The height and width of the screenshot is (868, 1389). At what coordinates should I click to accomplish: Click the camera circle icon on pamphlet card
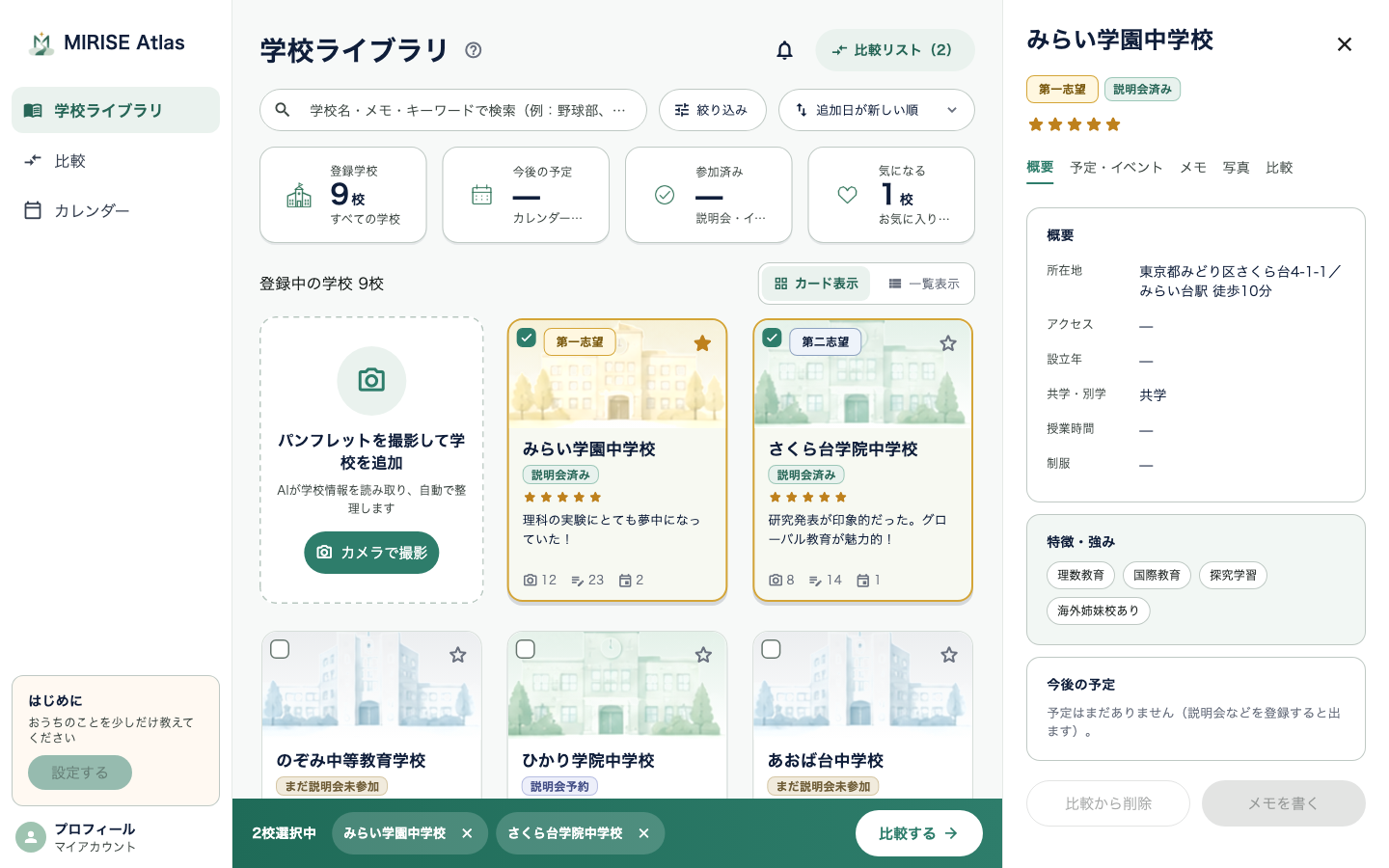coord(371,380)
